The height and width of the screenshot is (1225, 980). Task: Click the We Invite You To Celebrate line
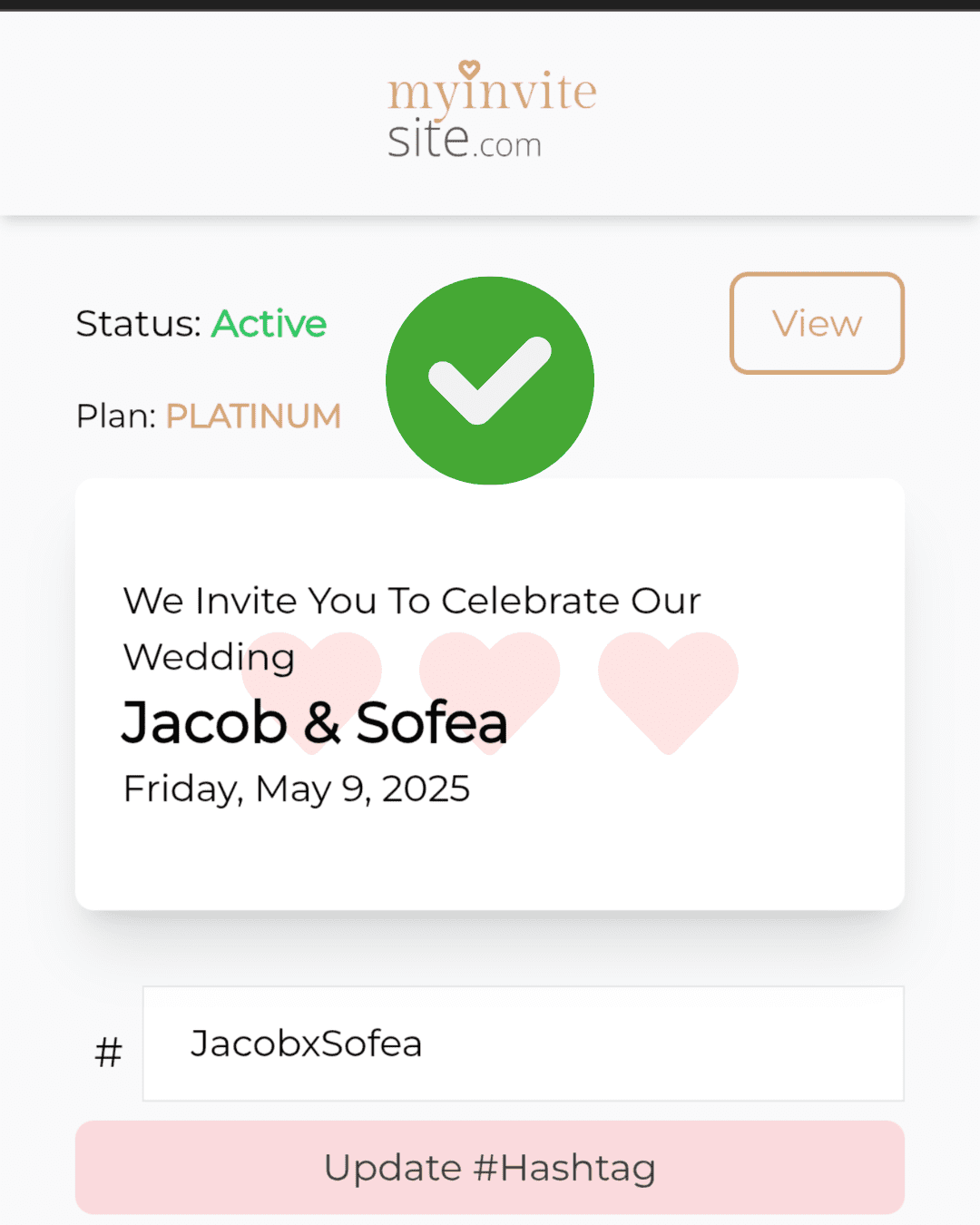tap(412, 601)
